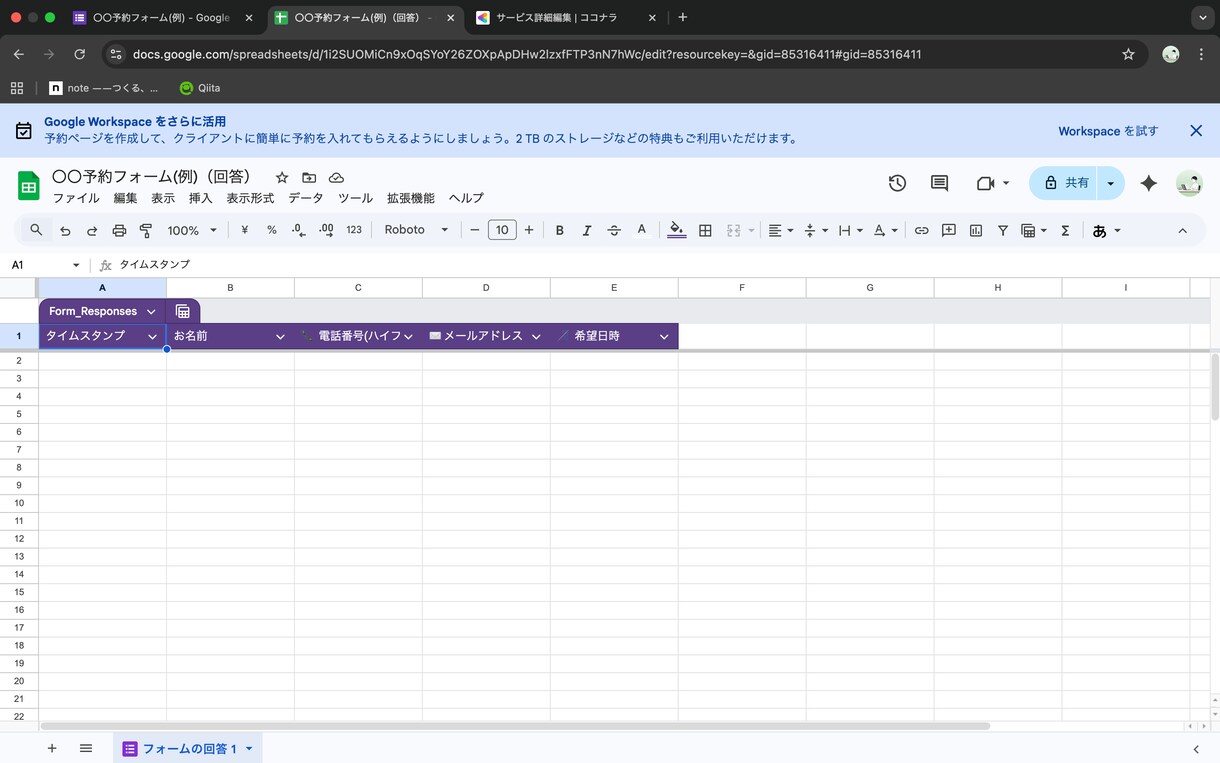Add a new sheet
Viewport: 1220px width, 763px height.
coord(52,748)
